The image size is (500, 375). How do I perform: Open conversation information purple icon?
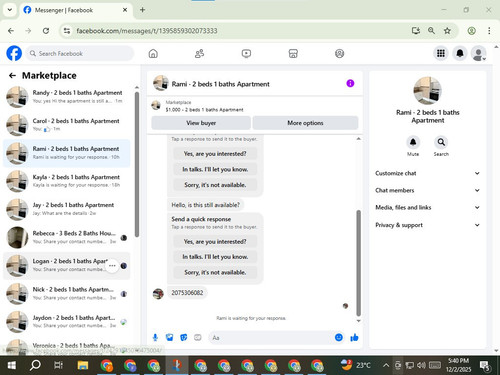click(350, 83)
